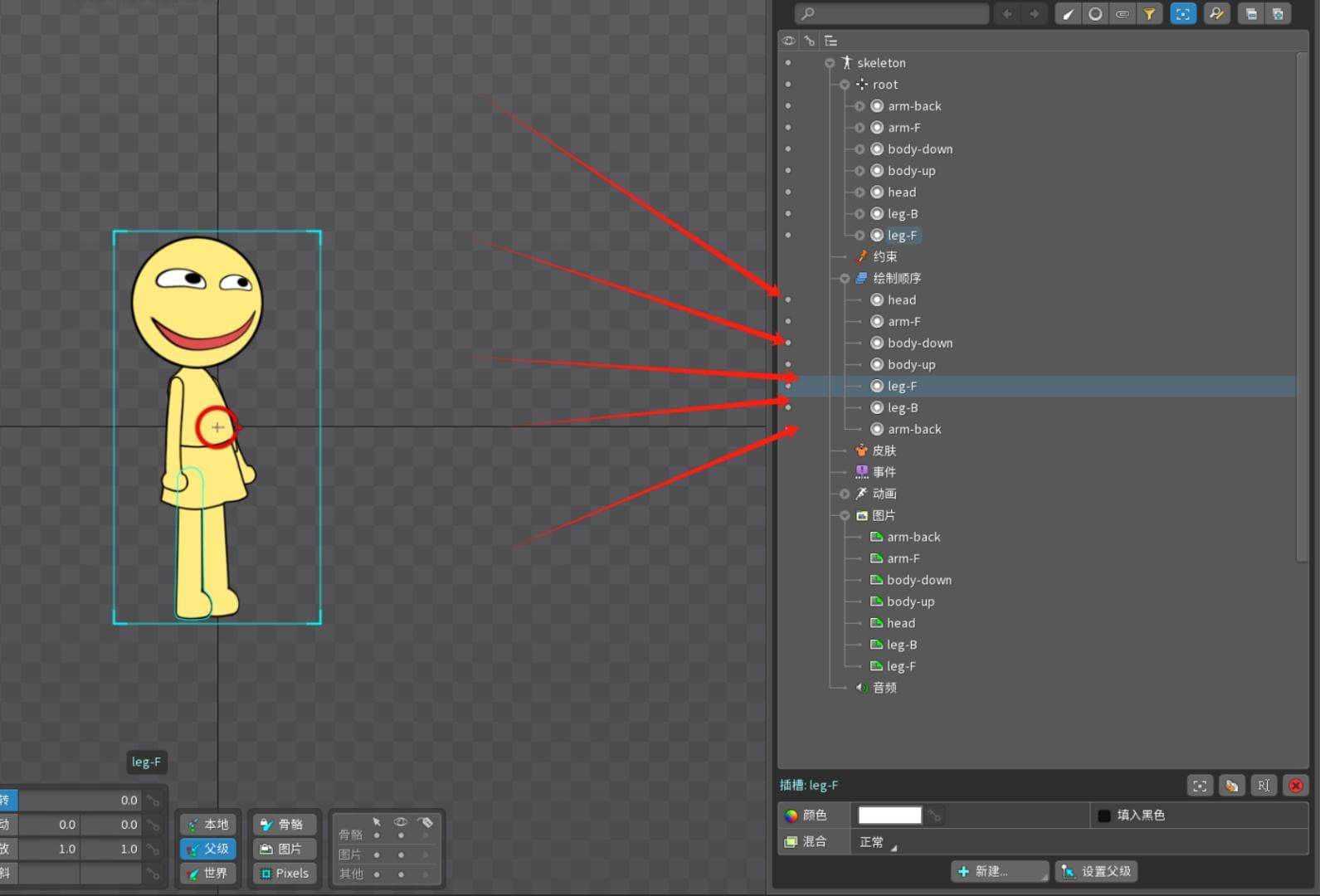Click the 设置父级 button

1096,871
